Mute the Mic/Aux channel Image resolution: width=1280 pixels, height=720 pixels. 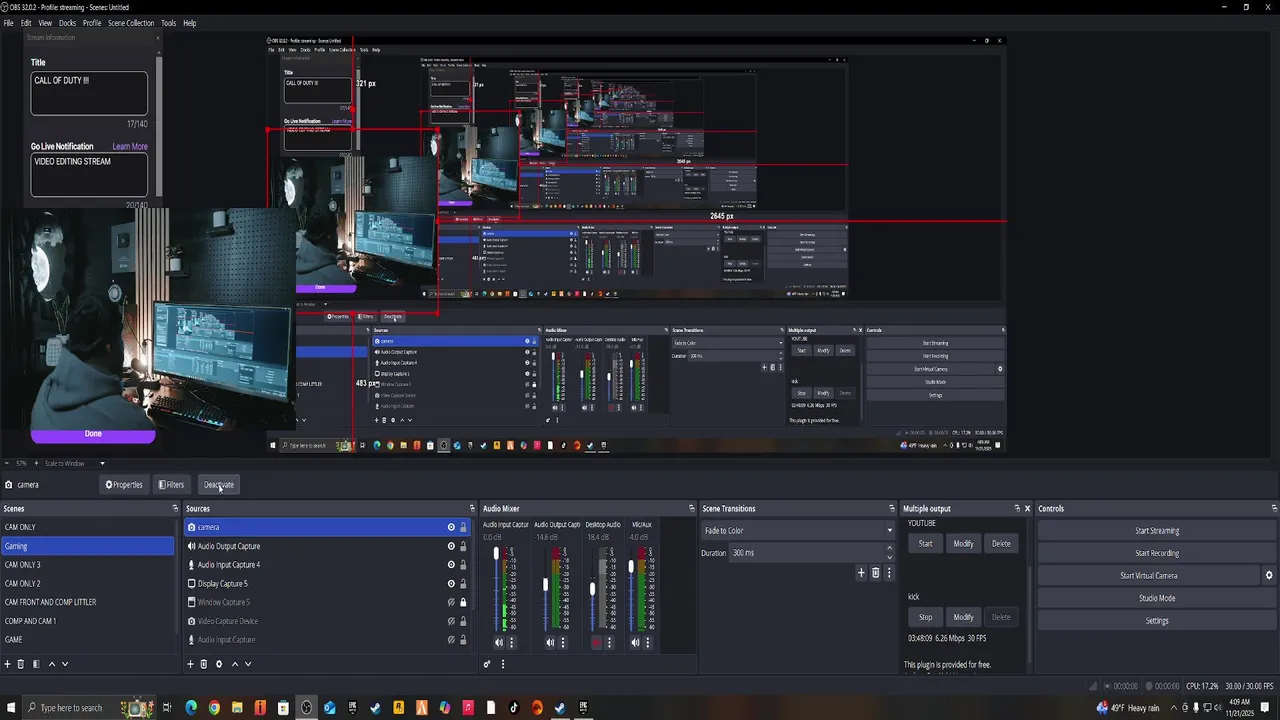click(x=635, y=643)
